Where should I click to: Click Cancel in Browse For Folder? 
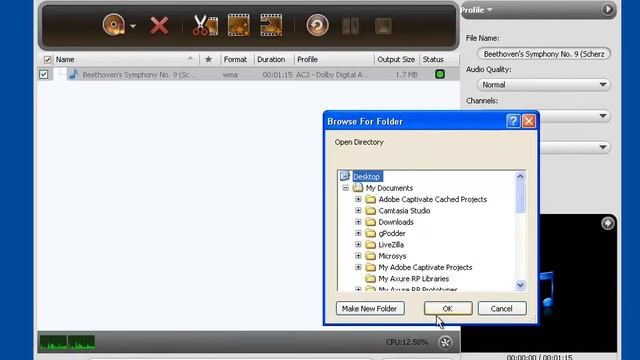[502, 309]
